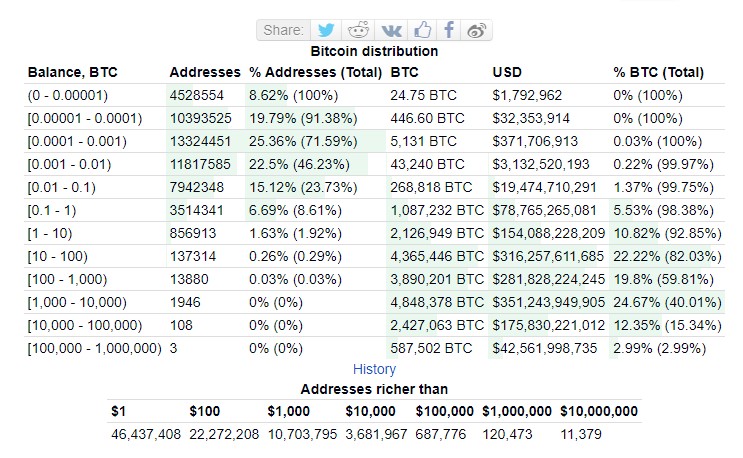Share on Twitter via bird icon
743x458 pixels.
click(326, 30)
